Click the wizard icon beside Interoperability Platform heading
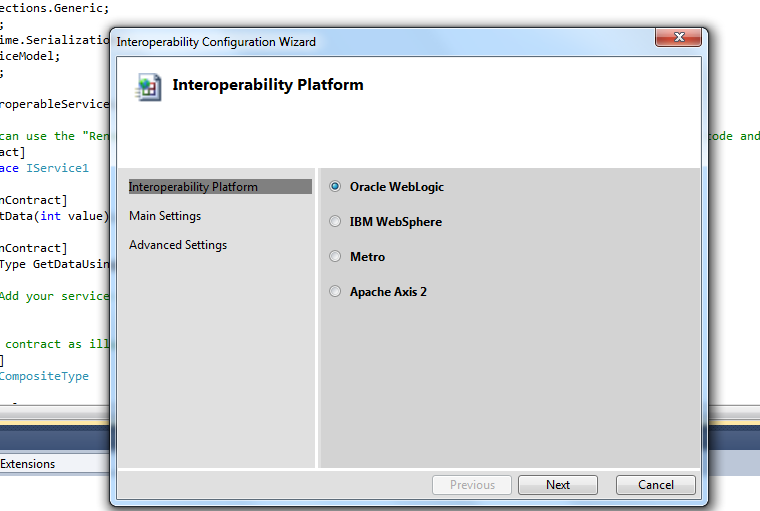Screen dimensions: 760x511 tap(148, 87)
